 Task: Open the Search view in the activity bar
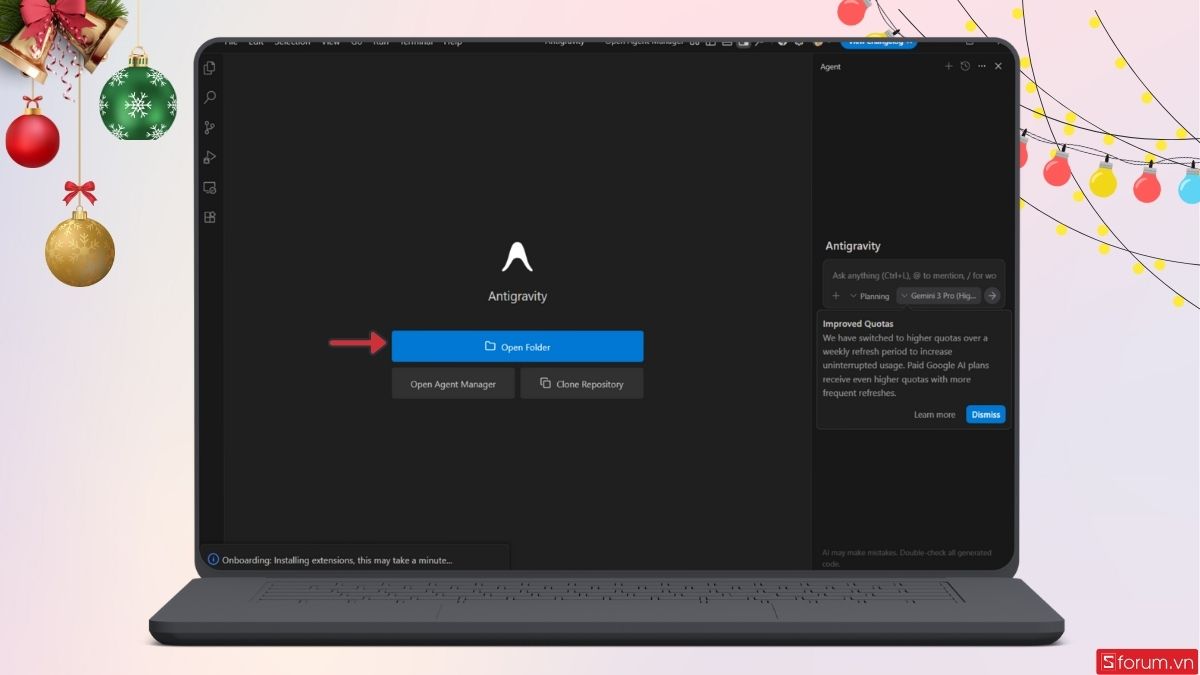210,97
